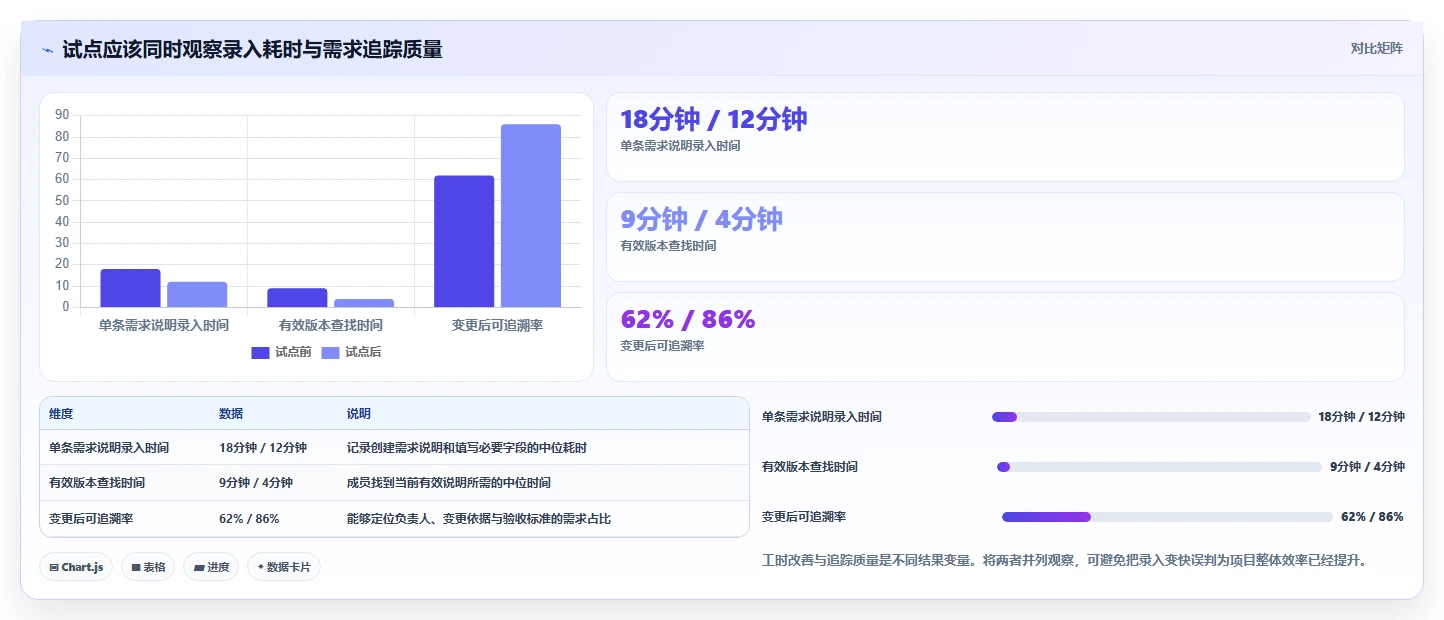1444x620 pixels.
Task: Toggle the 试点后 legend swatch
Action: [x=331, y=352]
